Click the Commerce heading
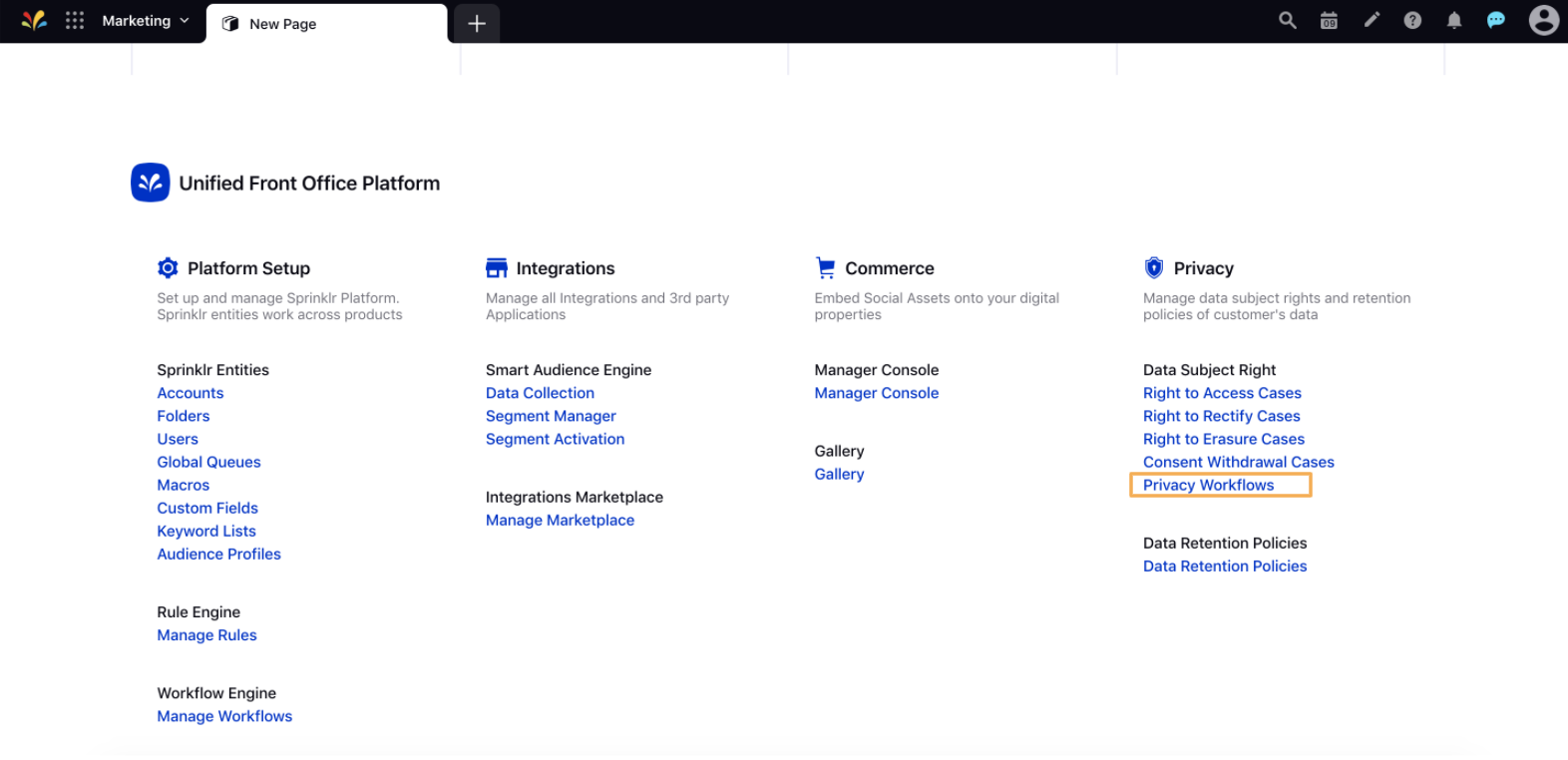Image resolution: width=1568 pixels, height=760 pixels. click(x=890, y=268)
